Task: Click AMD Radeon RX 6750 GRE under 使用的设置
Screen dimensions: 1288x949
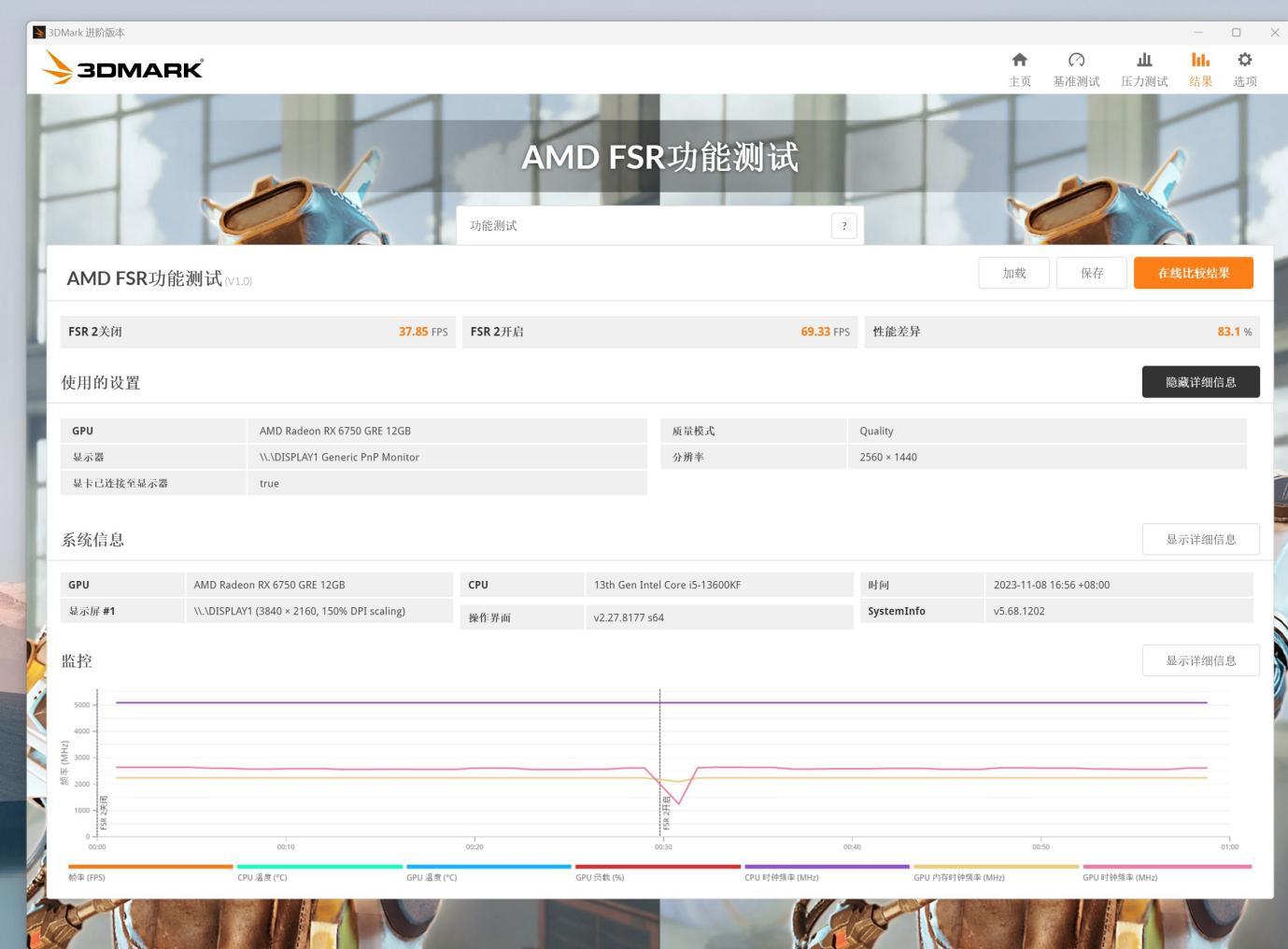Action: pyautogui.click(x=335, y=431)
